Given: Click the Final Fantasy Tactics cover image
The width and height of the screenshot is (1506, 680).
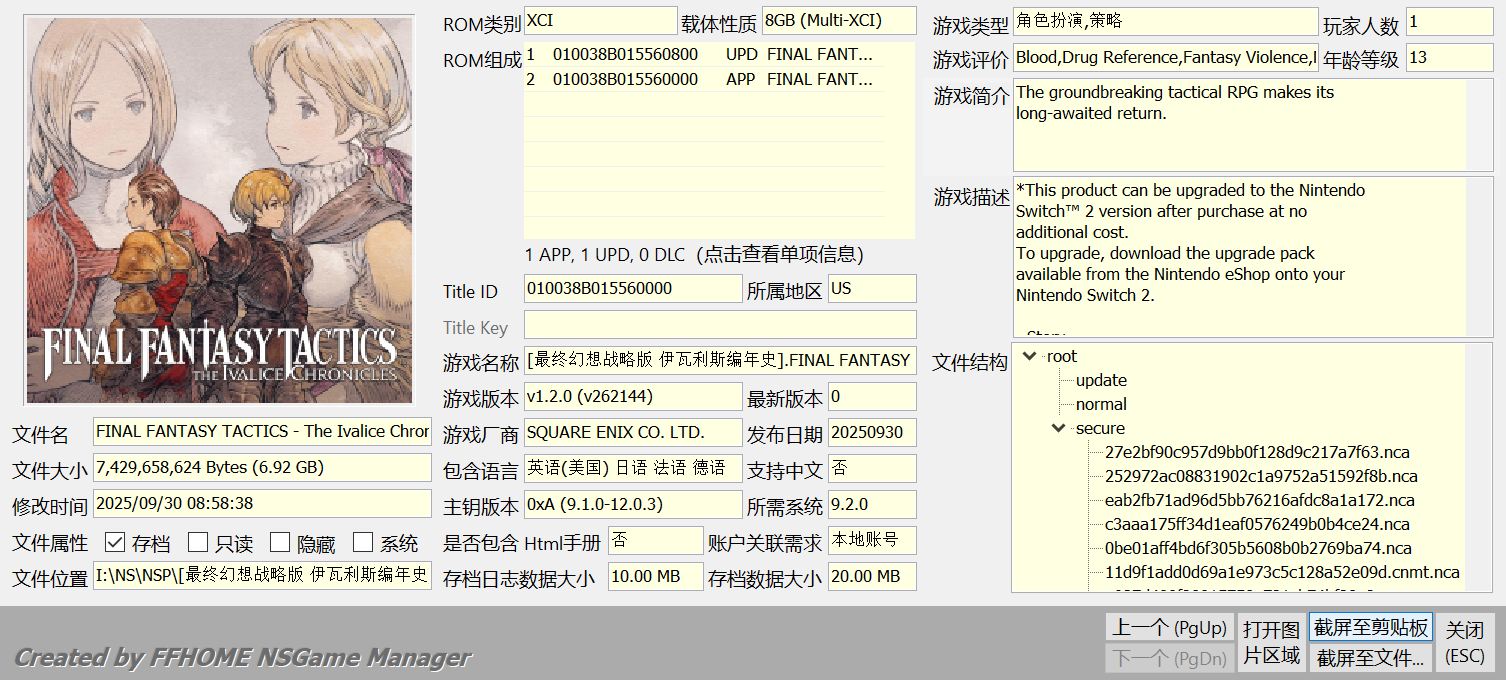Looking at the screenshot, I should tap(219, 210).
